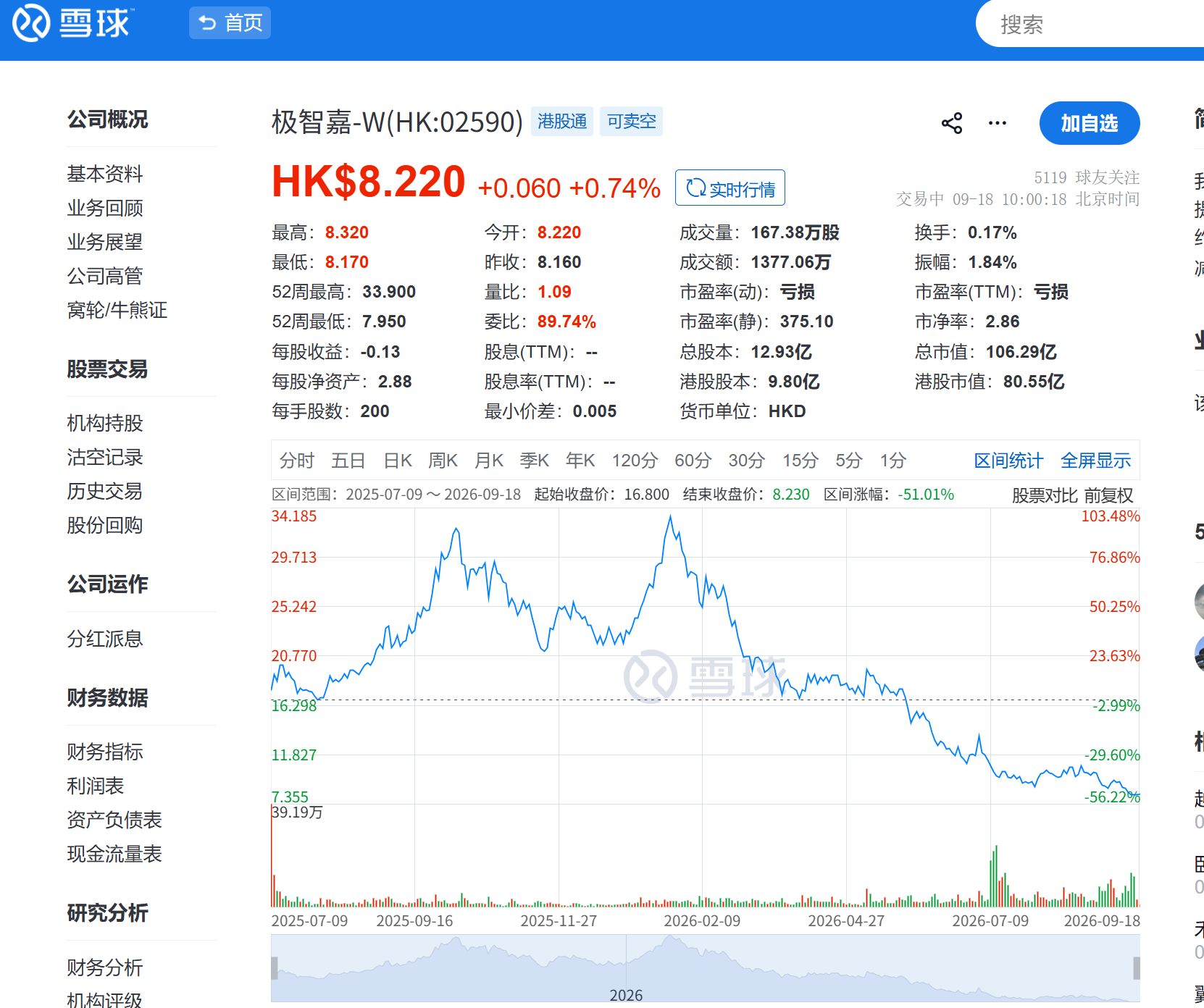Switch chart to 五日 view

(348, 461)
